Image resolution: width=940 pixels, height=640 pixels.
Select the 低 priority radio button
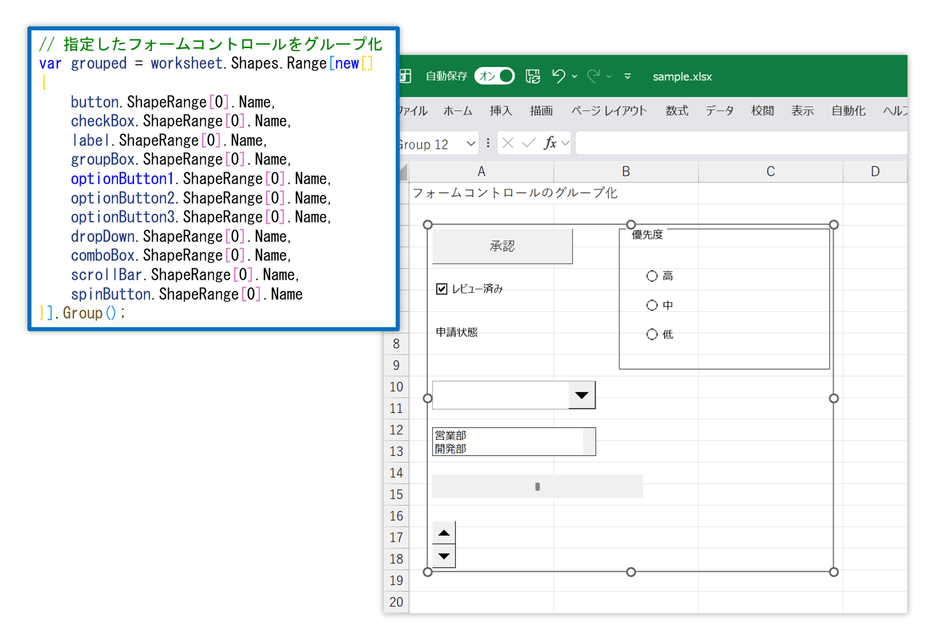652,334
